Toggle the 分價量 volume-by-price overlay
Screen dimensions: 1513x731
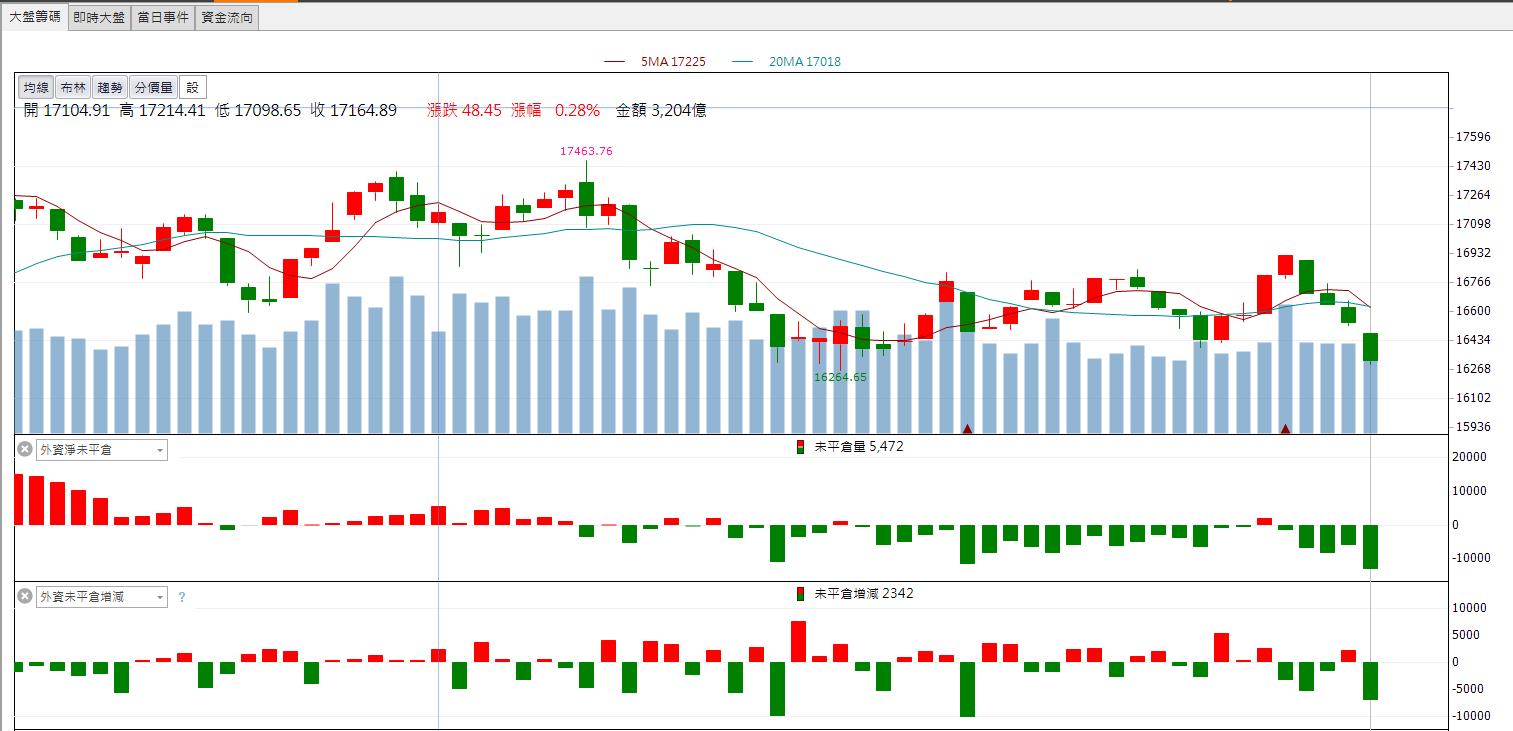154,88
